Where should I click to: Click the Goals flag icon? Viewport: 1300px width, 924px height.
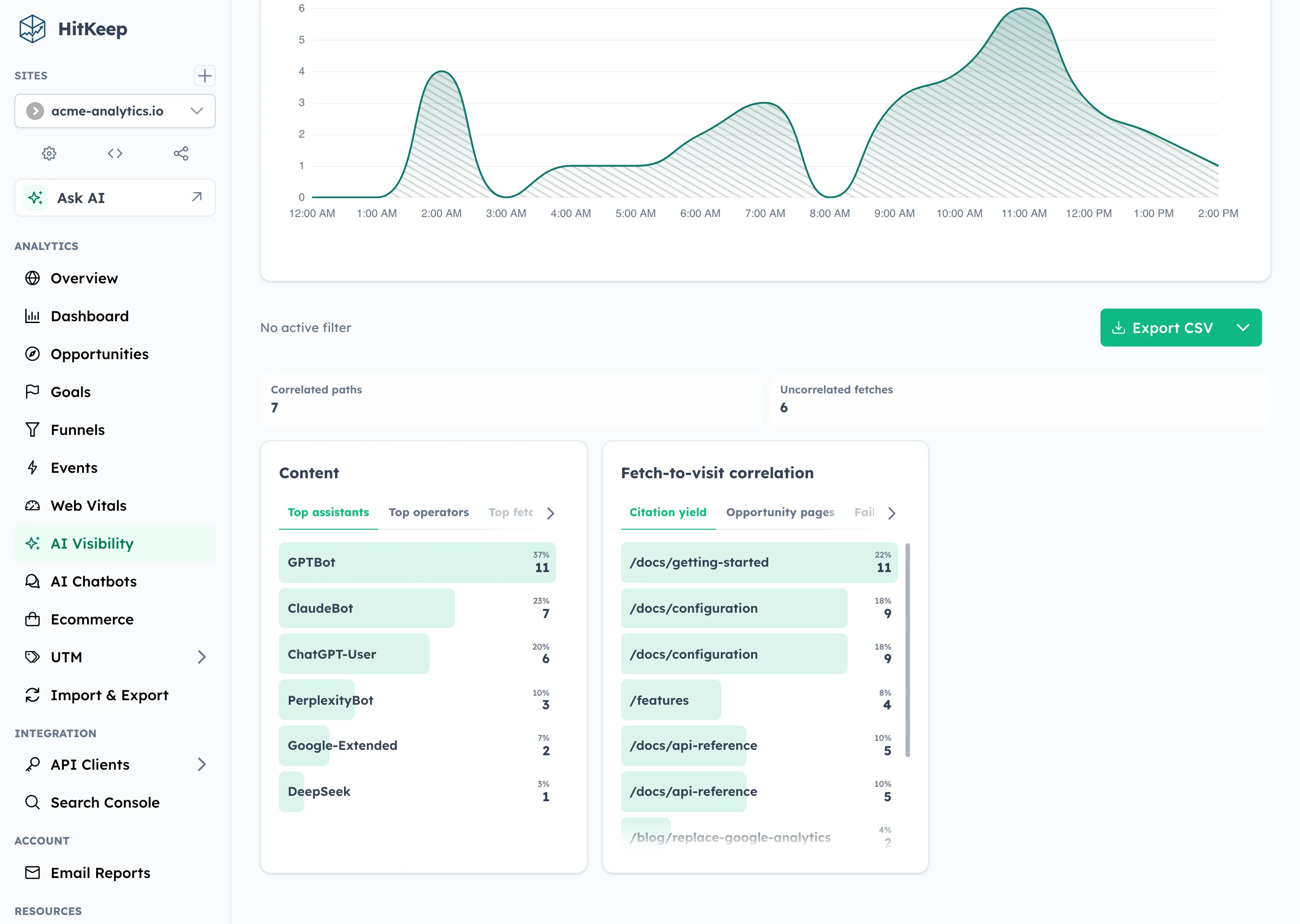click(x=32, y=392)
